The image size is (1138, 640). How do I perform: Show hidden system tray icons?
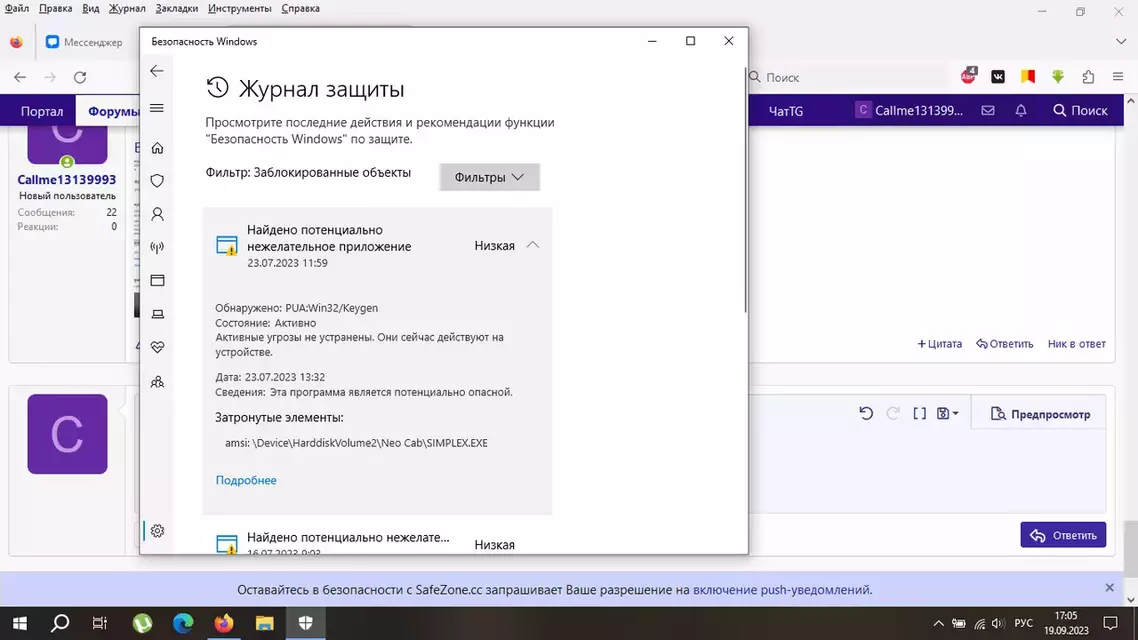tap(938, 623)
